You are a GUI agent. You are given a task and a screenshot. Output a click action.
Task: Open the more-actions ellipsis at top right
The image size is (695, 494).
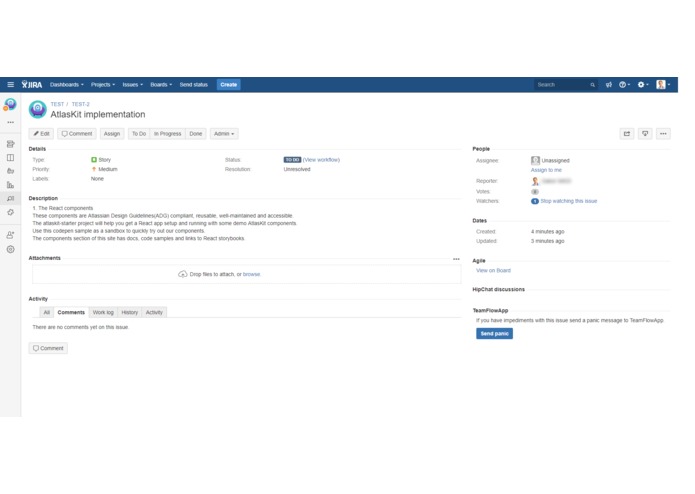point(663,134)
